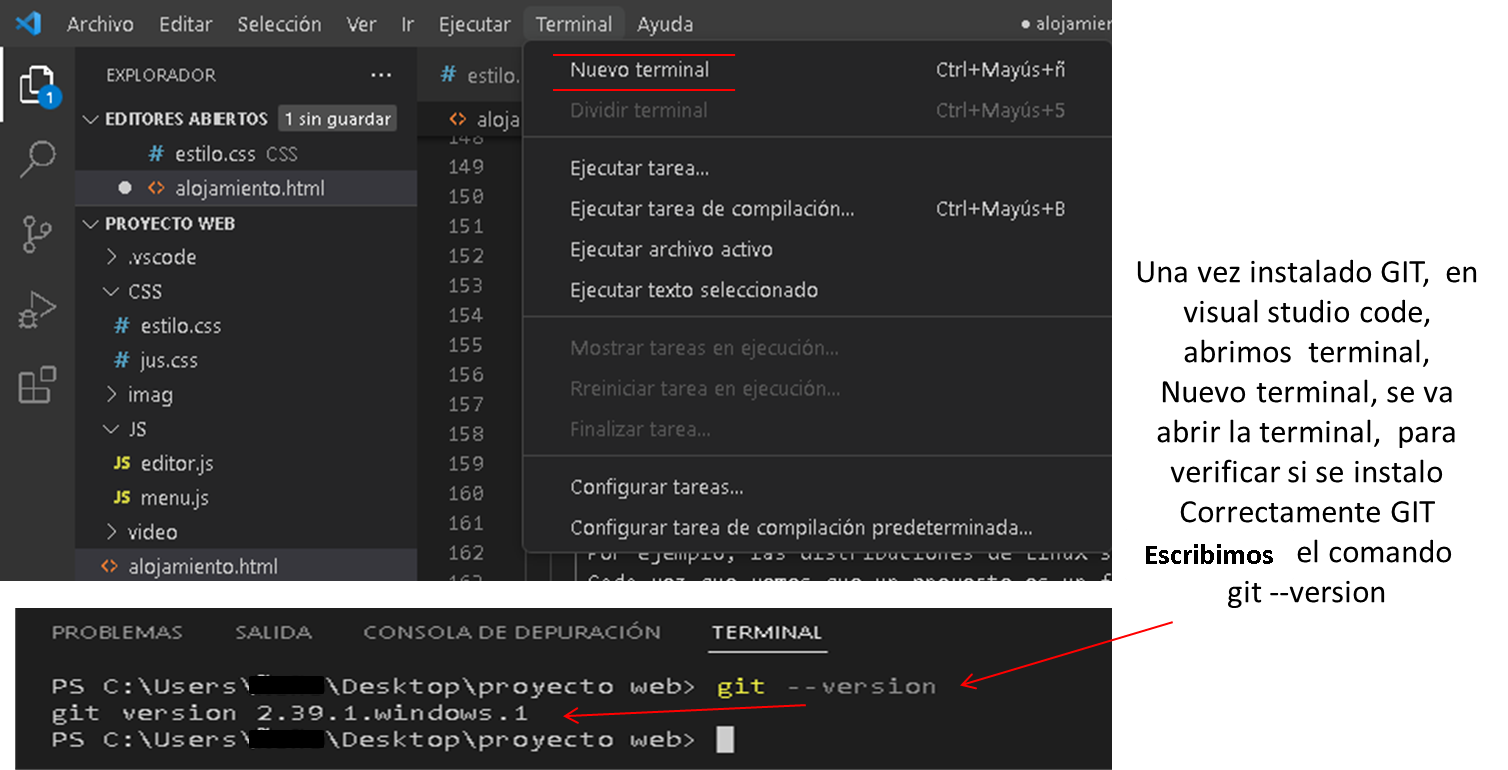
Task: Expand the imag folder
Action: pyautogui.click(x=112, y=395)
